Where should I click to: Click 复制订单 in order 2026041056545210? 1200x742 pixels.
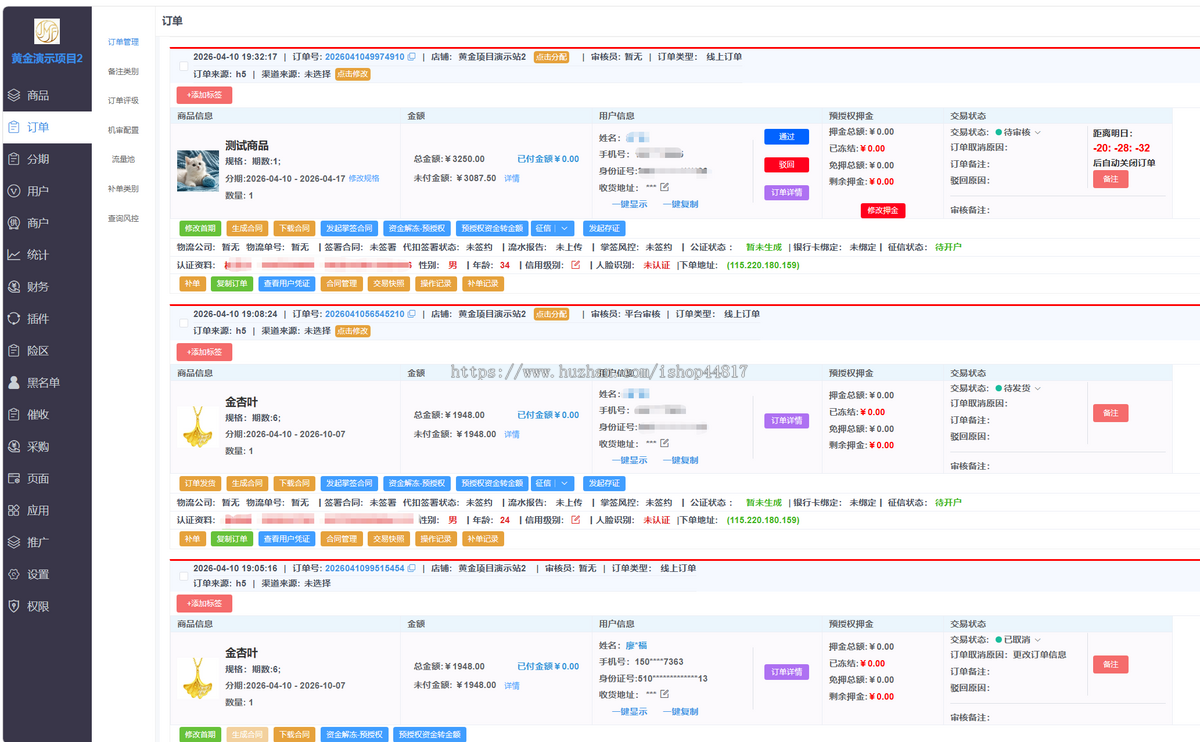click(x=232, y=539)
